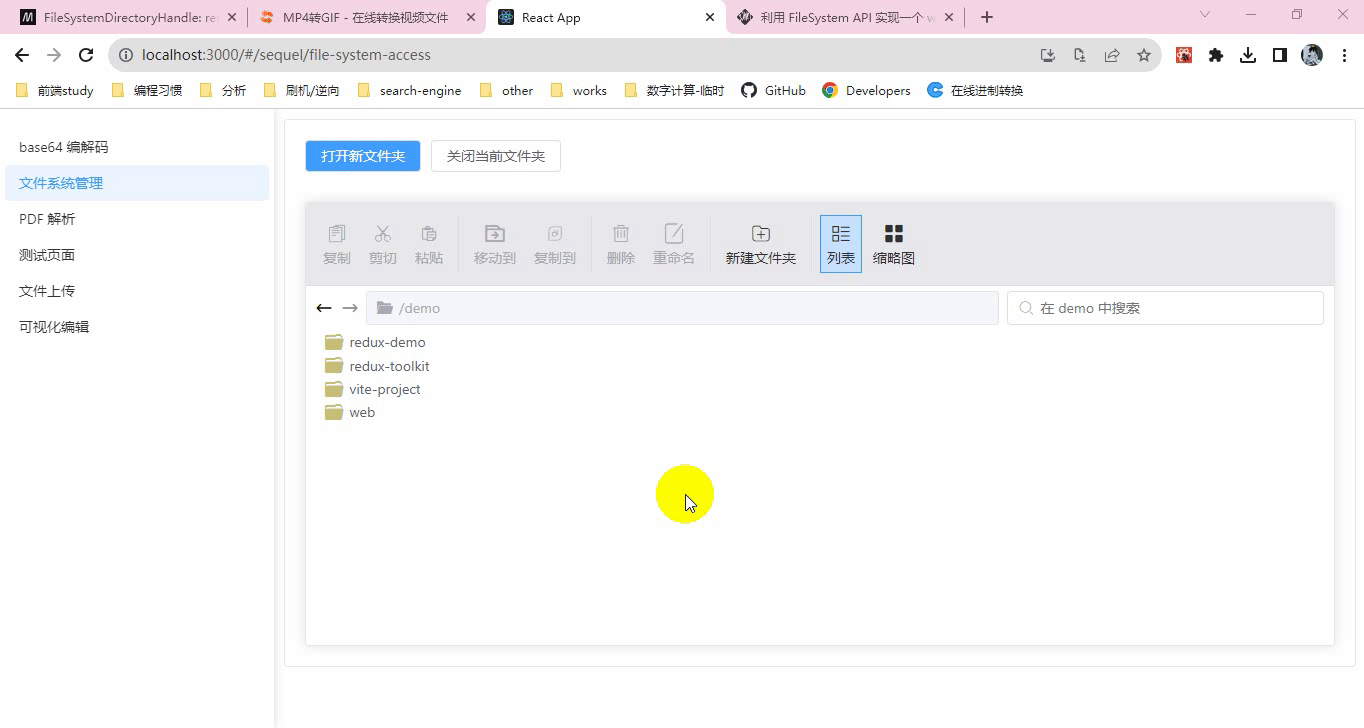Reload the page

(x=86, y=55)
